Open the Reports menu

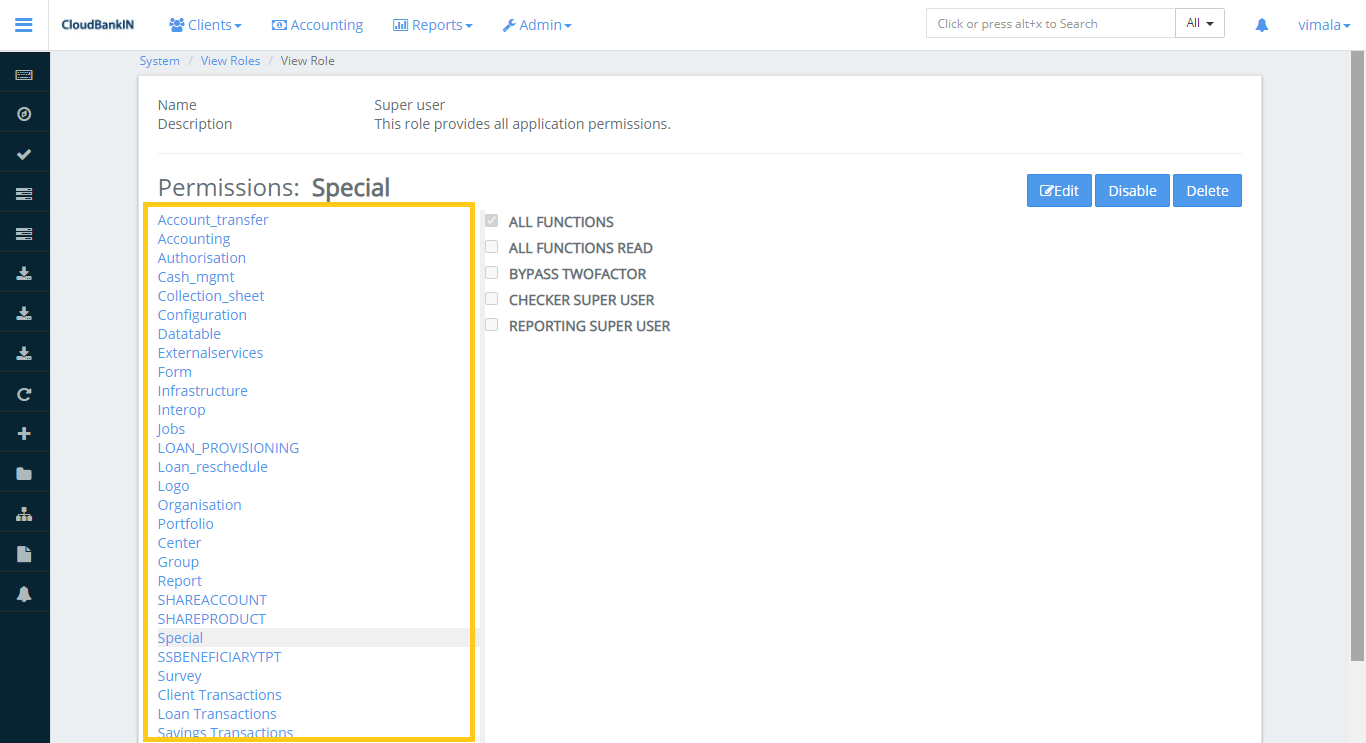(x=432, y=25)
